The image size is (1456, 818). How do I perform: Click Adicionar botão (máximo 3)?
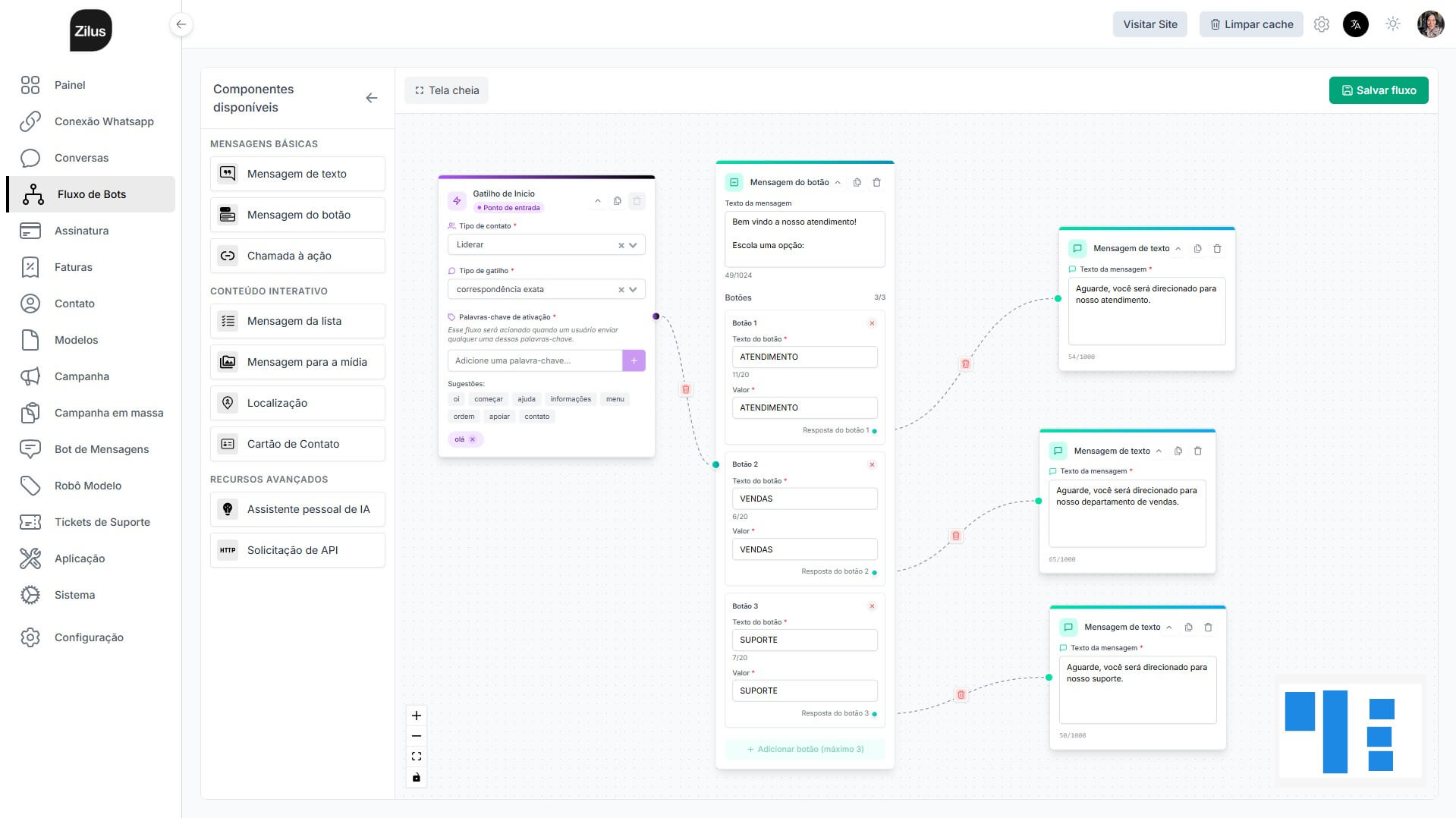[804, 749]
